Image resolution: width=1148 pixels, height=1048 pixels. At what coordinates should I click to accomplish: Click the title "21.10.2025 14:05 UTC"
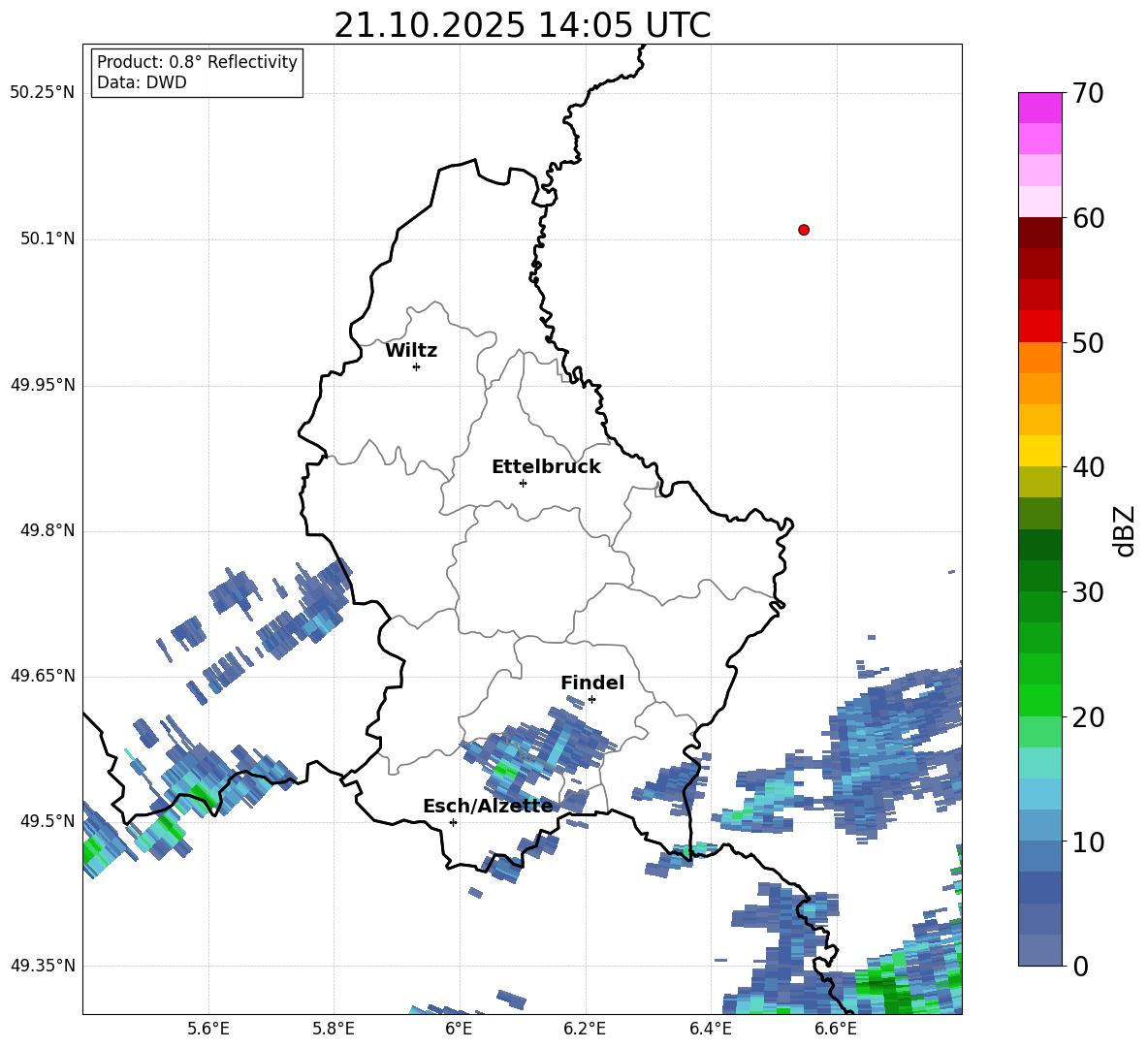click(x=522, y=25)
